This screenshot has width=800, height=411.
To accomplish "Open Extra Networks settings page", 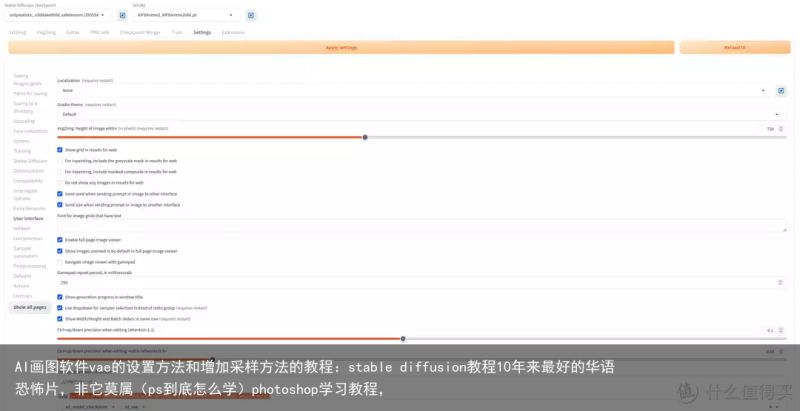I will point(29,209).
